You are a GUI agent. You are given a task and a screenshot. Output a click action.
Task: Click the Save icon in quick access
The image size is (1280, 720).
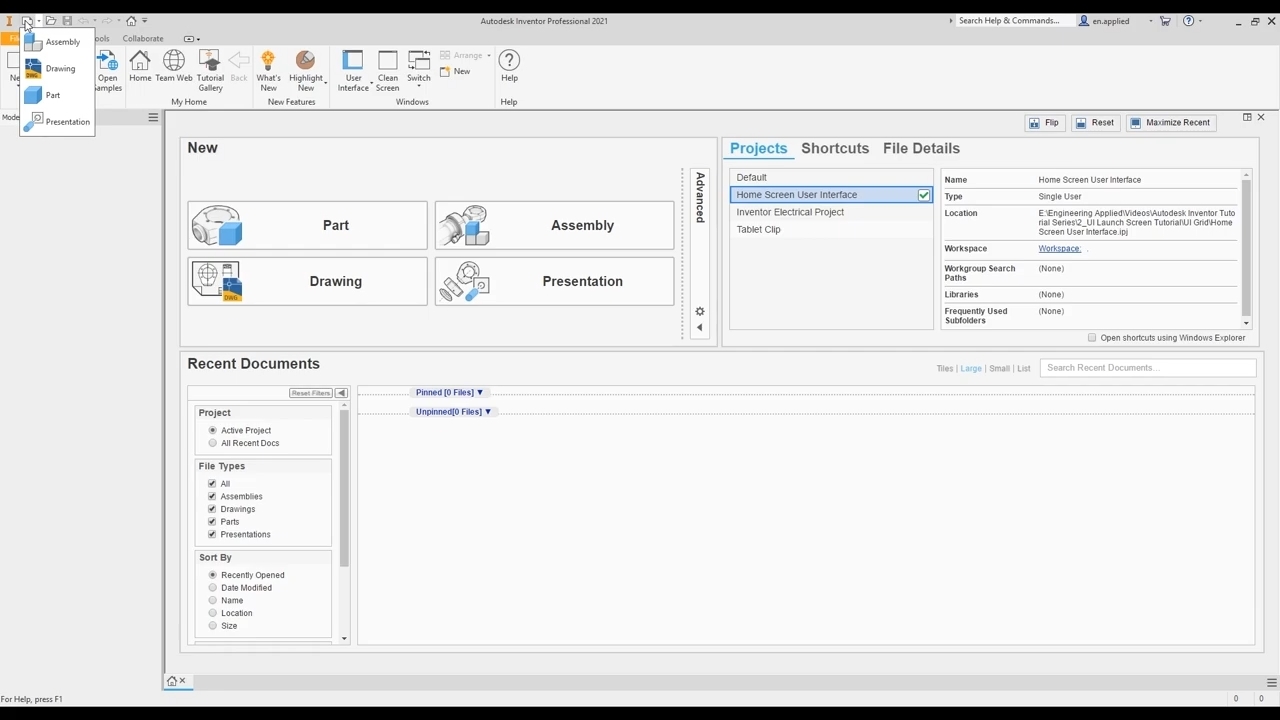point(67,20)
